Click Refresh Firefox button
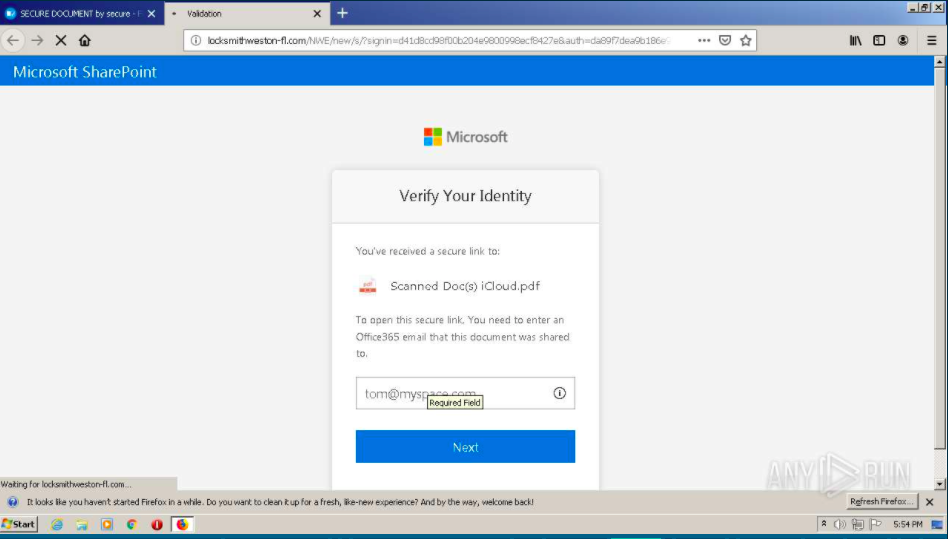 (881, 502)
